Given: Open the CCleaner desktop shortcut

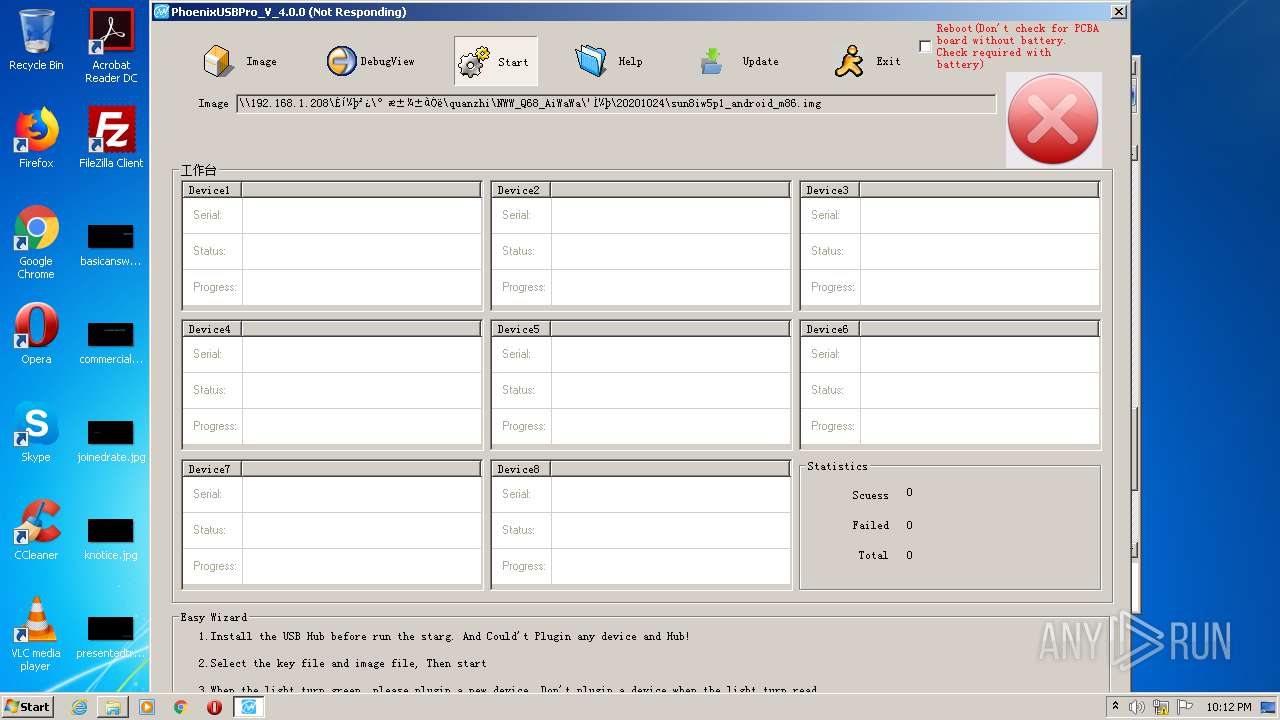Looking at the screenshot, I should [36, 530].
